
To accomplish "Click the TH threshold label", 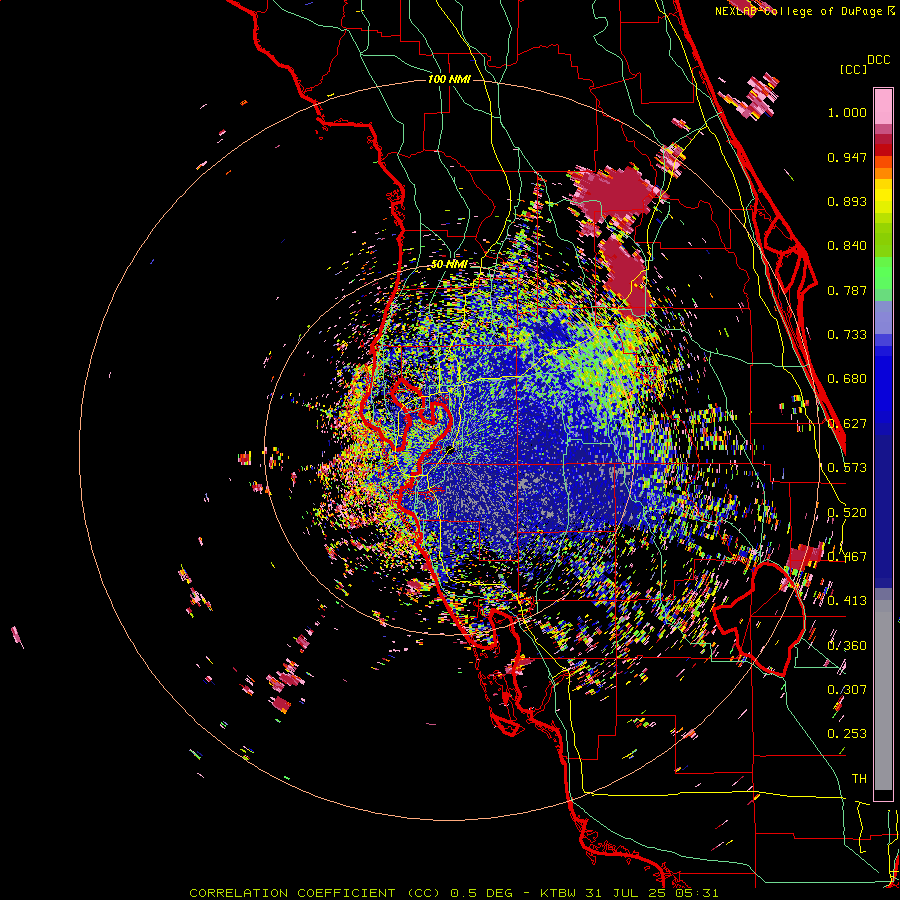I will 859,779.
